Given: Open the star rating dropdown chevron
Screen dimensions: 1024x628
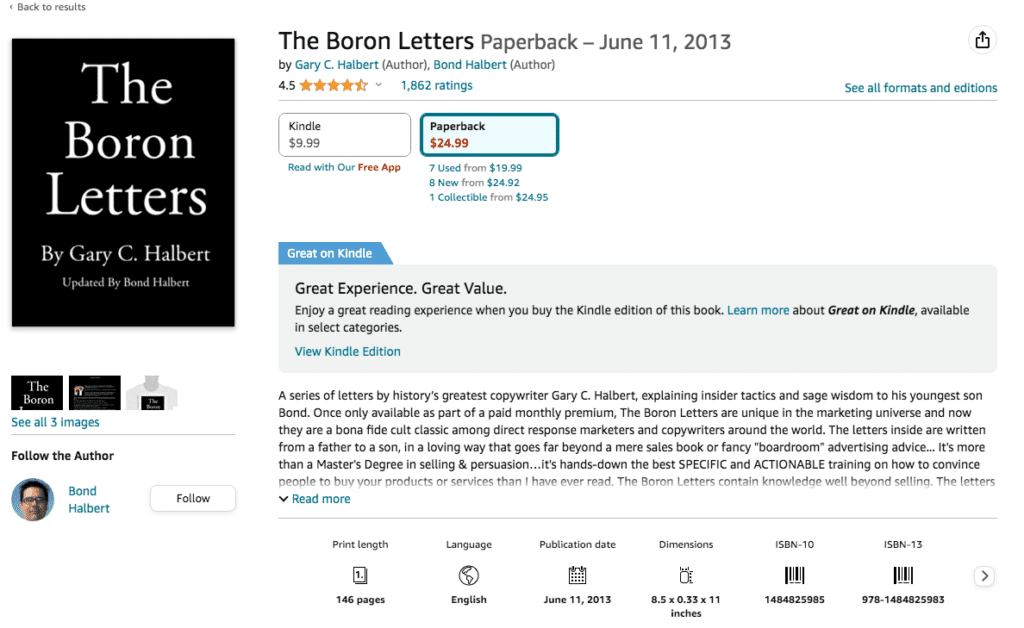Looking at the screenshot, I should (378, 85).
